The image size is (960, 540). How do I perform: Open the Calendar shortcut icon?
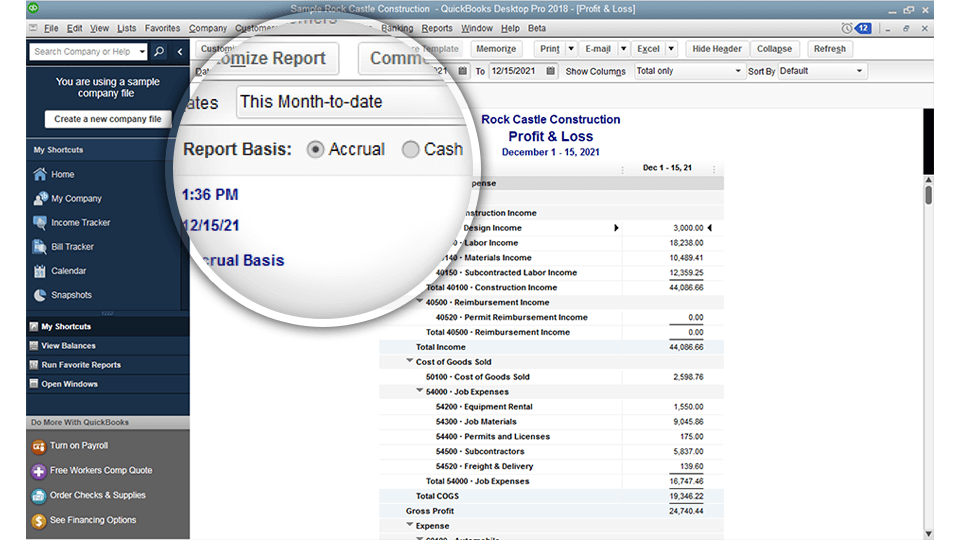(40, 271)
